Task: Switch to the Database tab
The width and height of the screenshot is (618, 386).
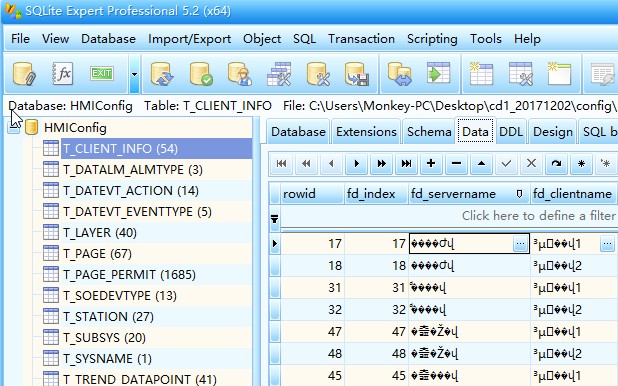Action: [298, 132]
